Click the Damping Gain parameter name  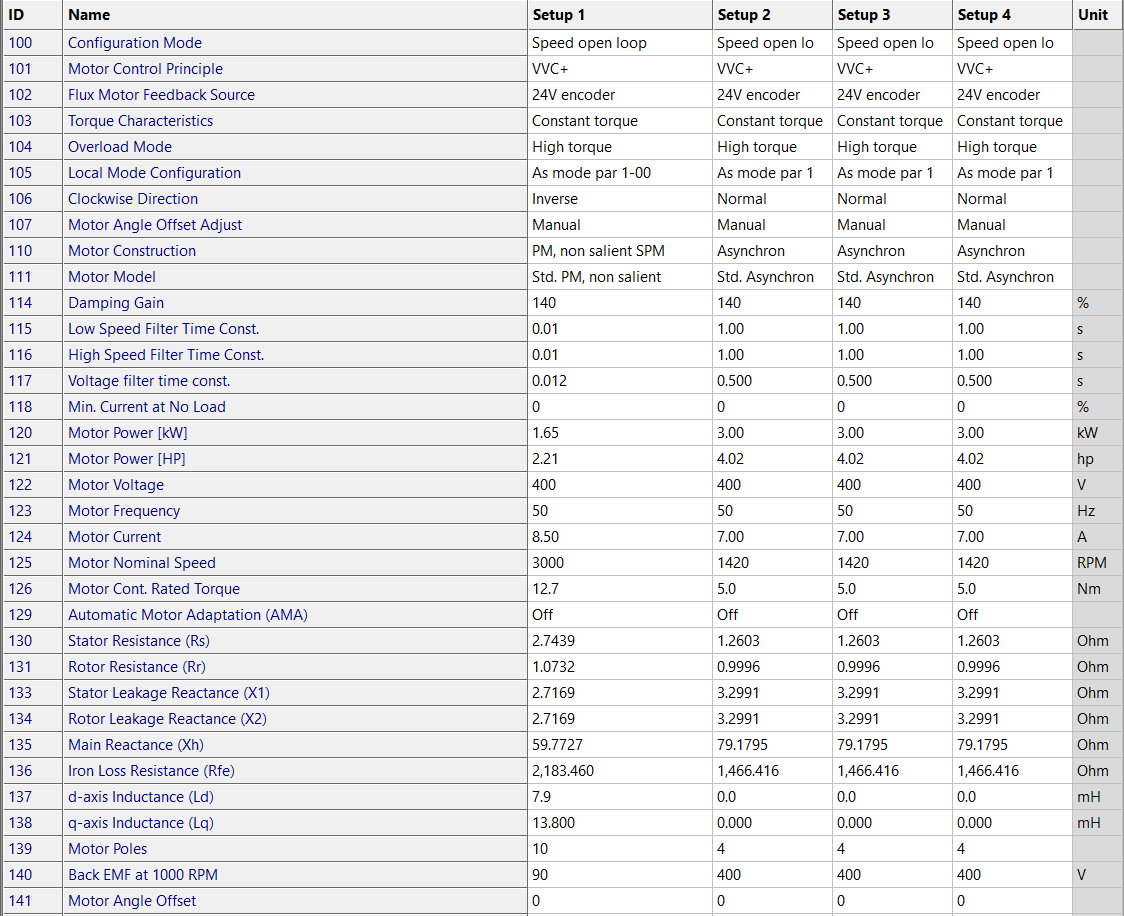[116, 303]
